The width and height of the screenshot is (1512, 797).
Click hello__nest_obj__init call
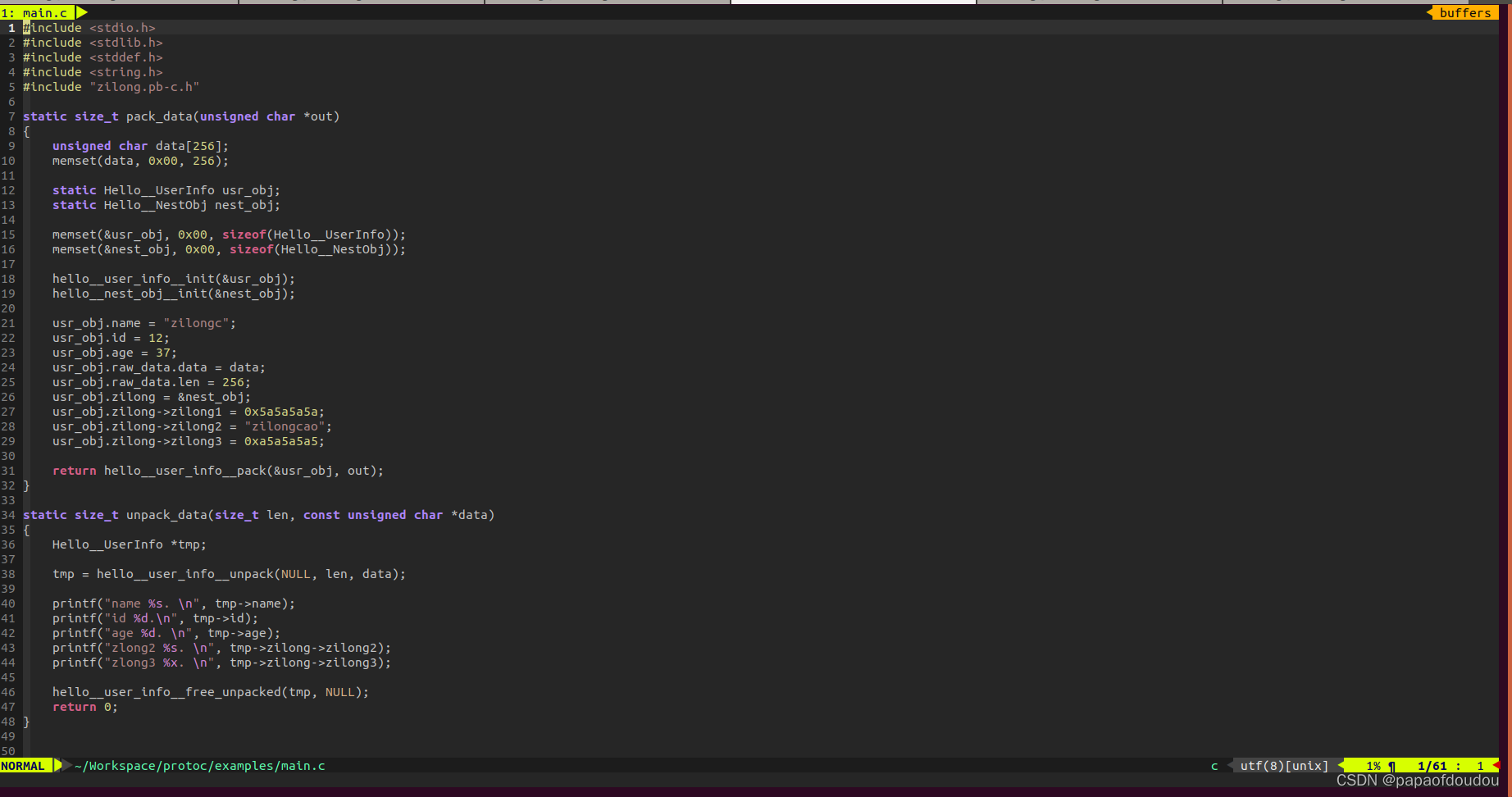pos(174,294)
